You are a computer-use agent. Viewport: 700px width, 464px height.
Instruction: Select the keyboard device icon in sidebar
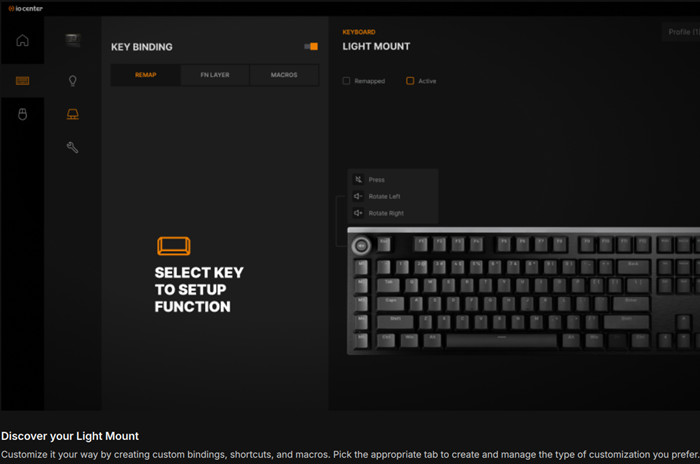point(22,81)
